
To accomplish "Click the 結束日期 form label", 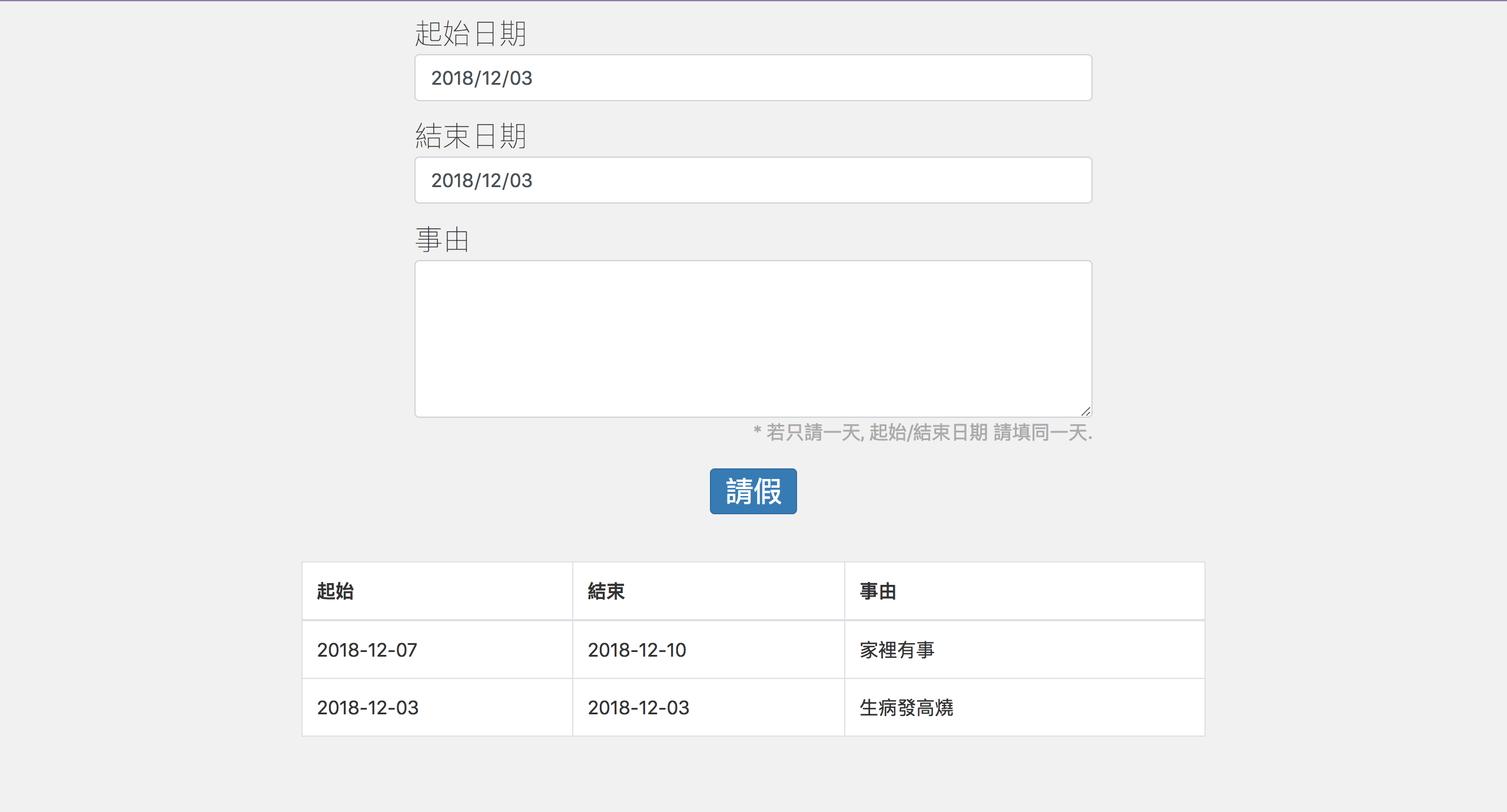I will [x=470, y=136].
